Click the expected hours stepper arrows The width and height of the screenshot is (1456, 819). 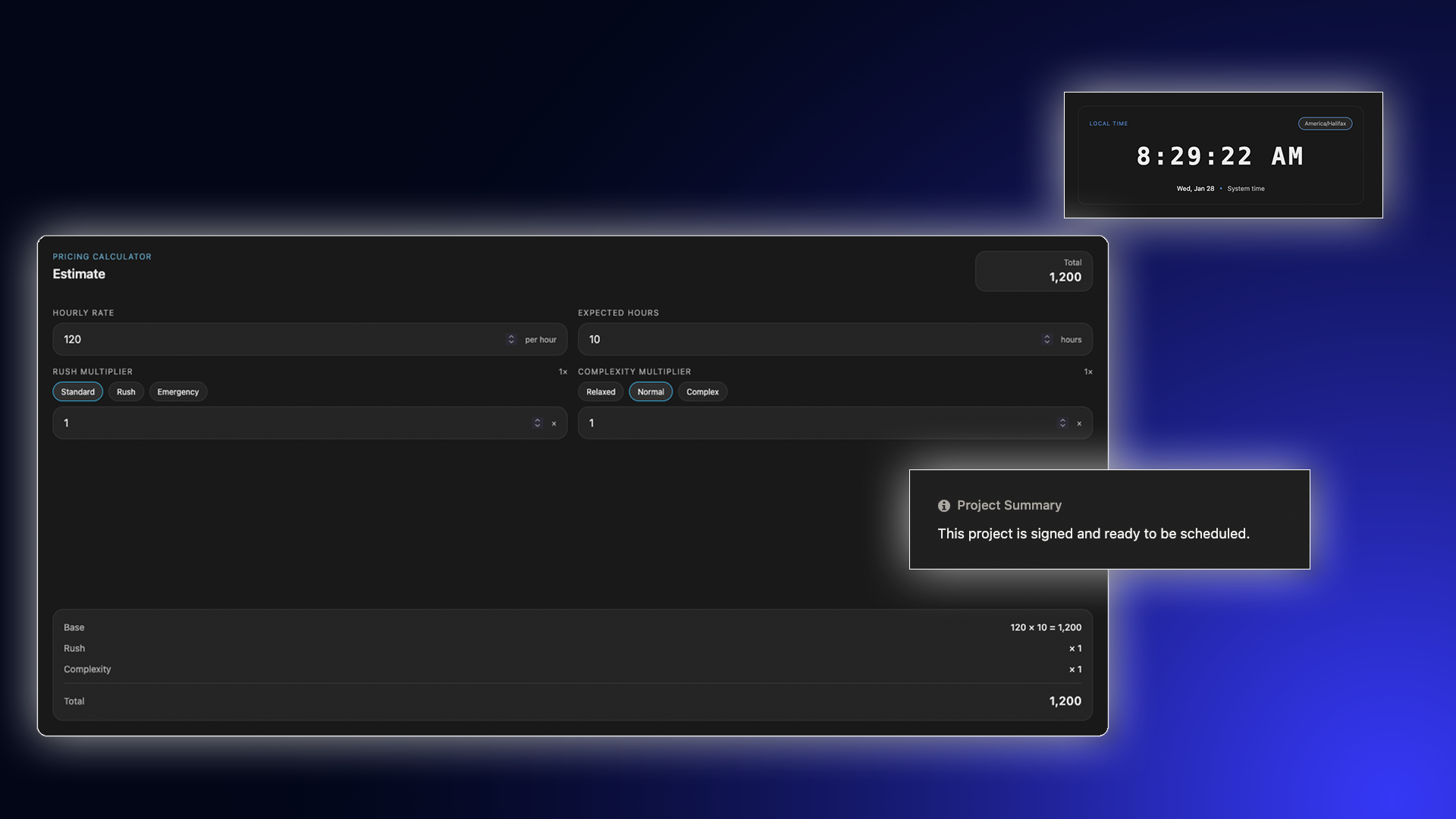click(x=1046, y=339)
